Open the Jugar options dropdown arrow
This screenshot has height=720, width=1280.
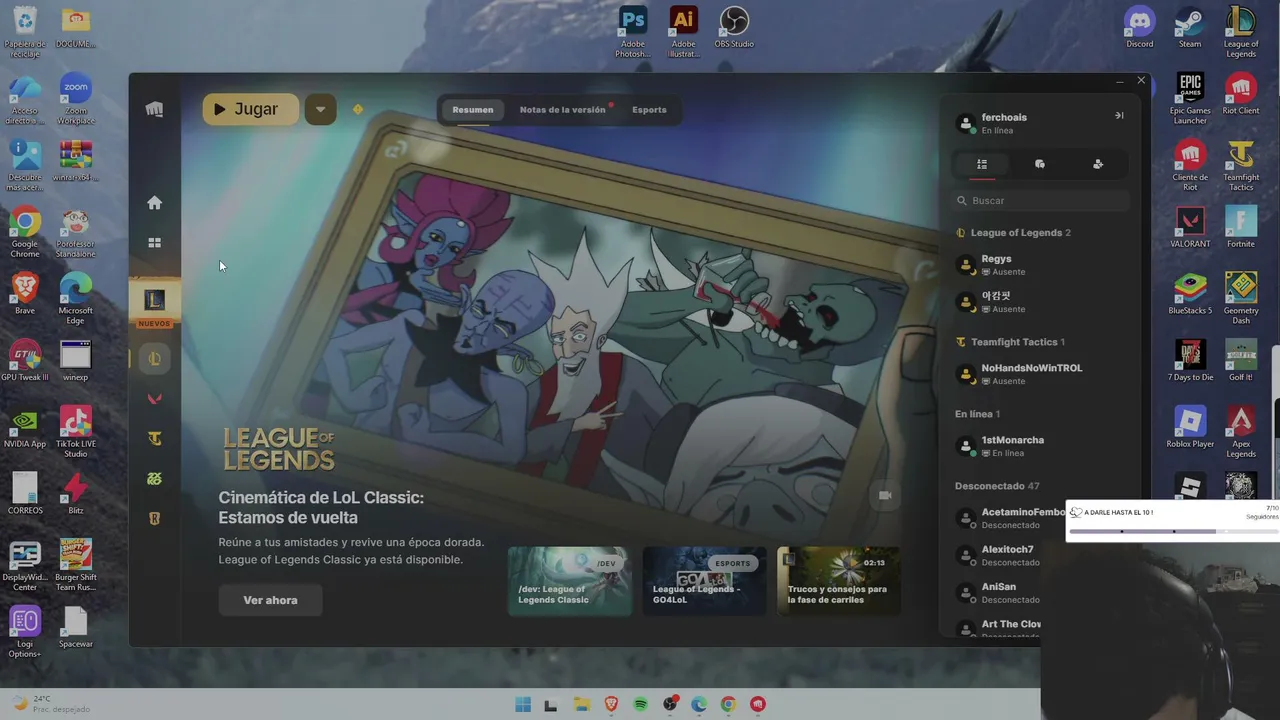pos(320,110)
